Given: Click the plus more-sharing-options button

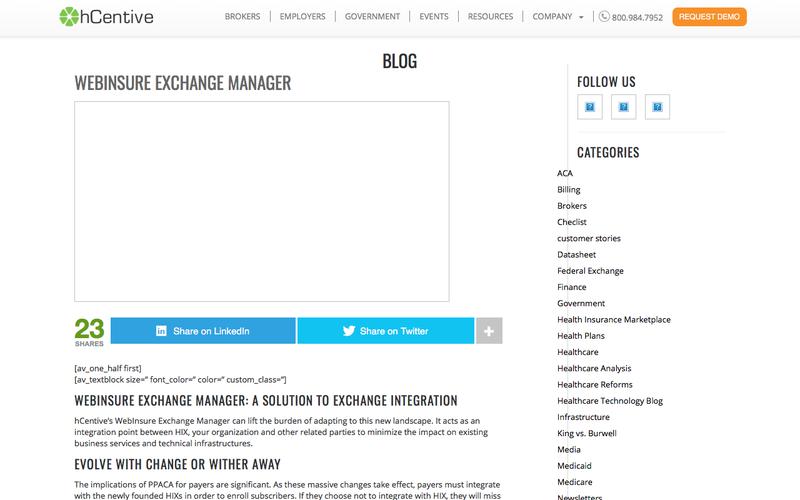Looking at the screenshot, I should [x=489, y=331].
